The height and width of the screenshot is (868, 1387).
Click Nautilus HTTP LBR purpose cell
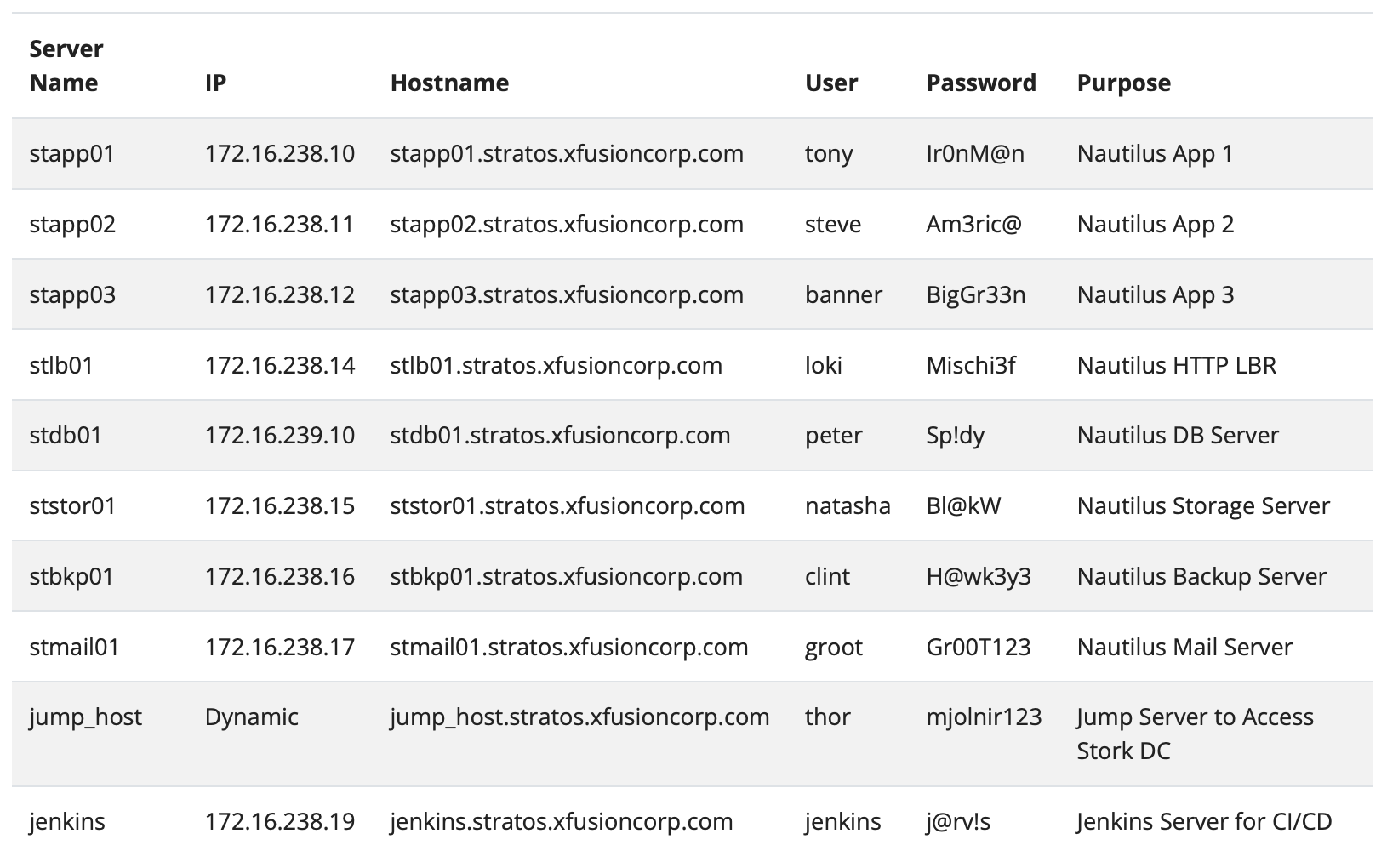[x=1176, y=366]
